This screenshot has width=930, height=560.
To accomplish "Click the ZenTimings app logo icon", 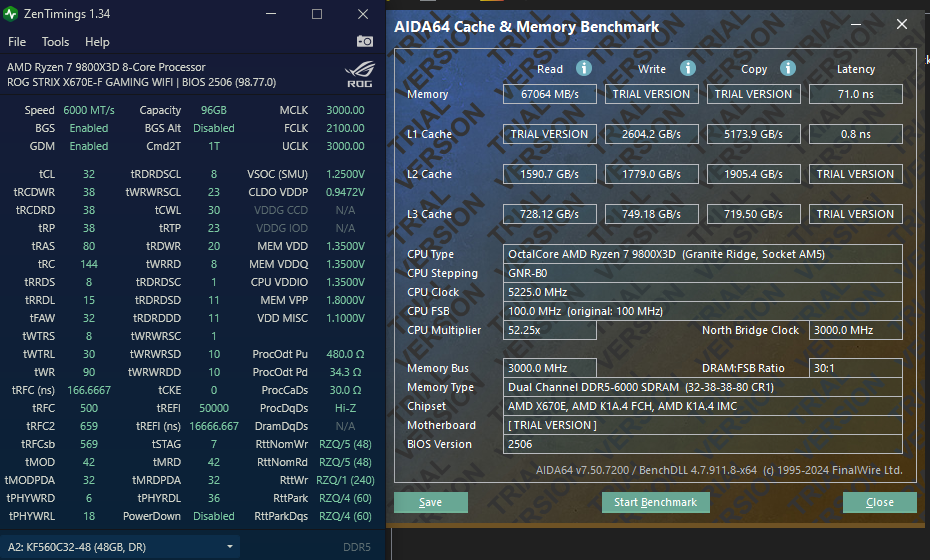I will pos(10,14).
